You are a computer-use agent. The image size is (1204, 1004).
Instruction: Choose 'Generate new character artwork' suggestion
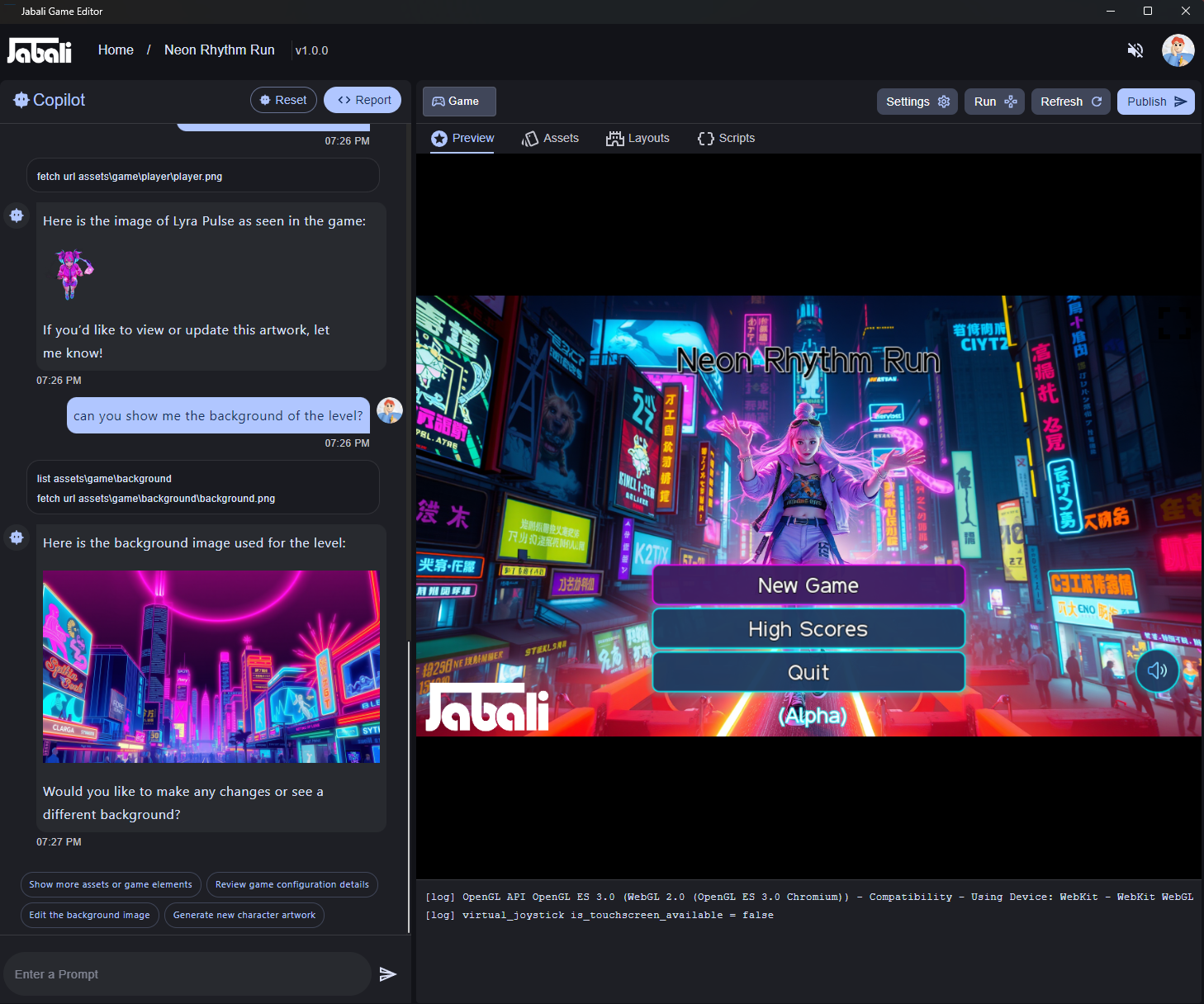pyautogui.click(x=244, y=915)
